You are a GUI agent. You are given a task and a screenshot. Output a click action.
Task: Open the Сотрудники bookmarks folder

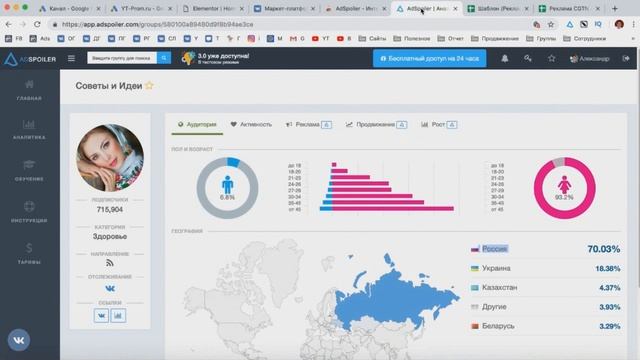584,38
